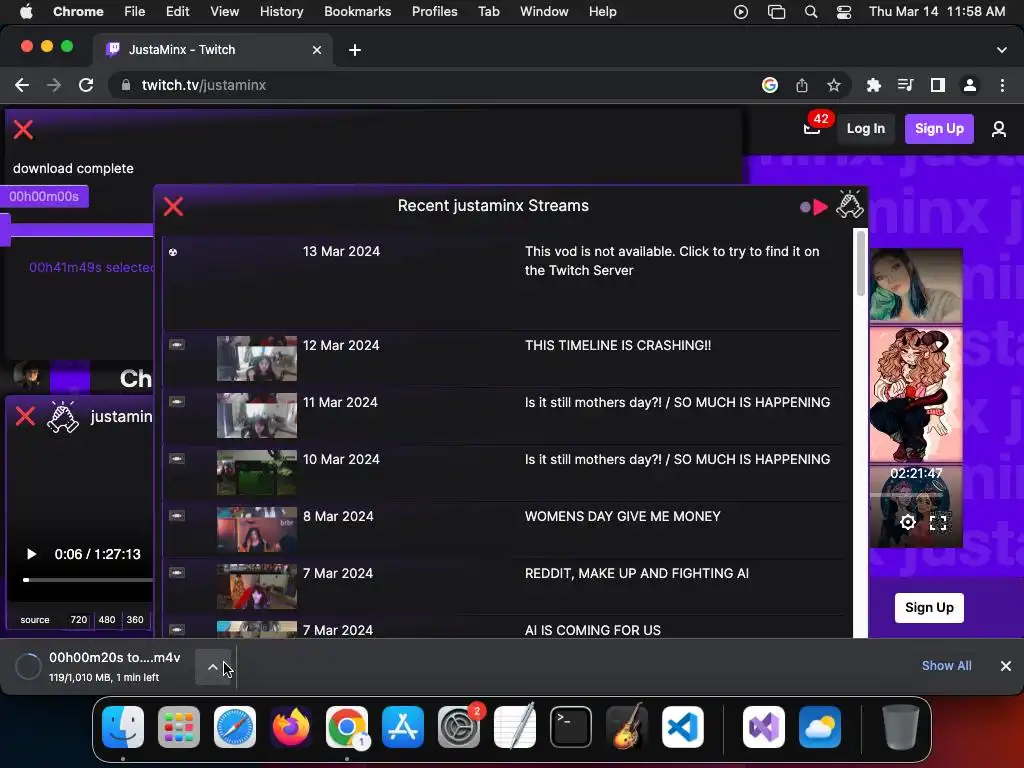Image resolution: width=1024 pixels, height=768 pixels.
Task: Open Twitch notifications inbox with 42 badge
Action: point(813,127)
